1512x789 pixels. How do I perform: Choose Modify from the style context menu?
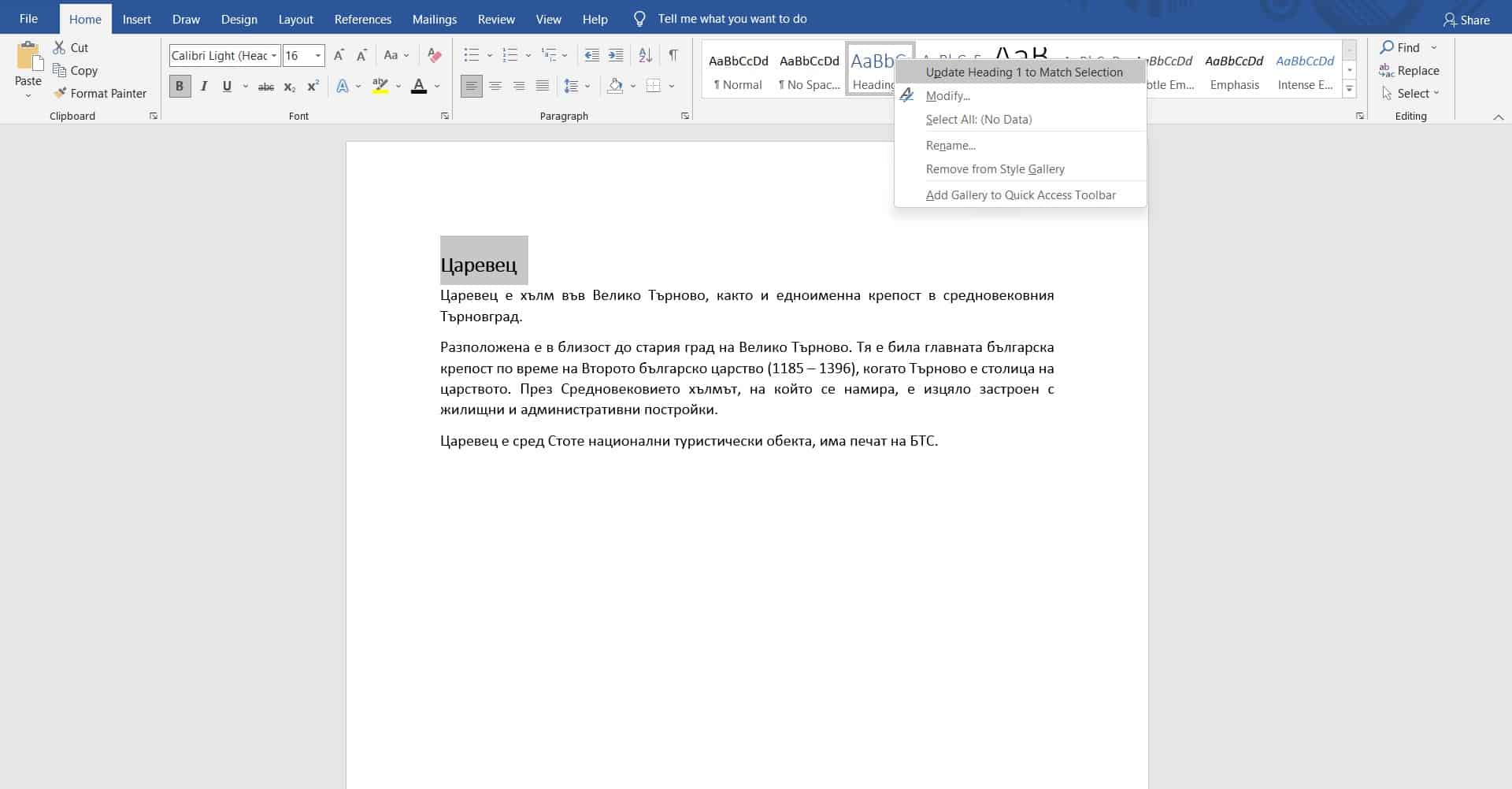[947, 95]
